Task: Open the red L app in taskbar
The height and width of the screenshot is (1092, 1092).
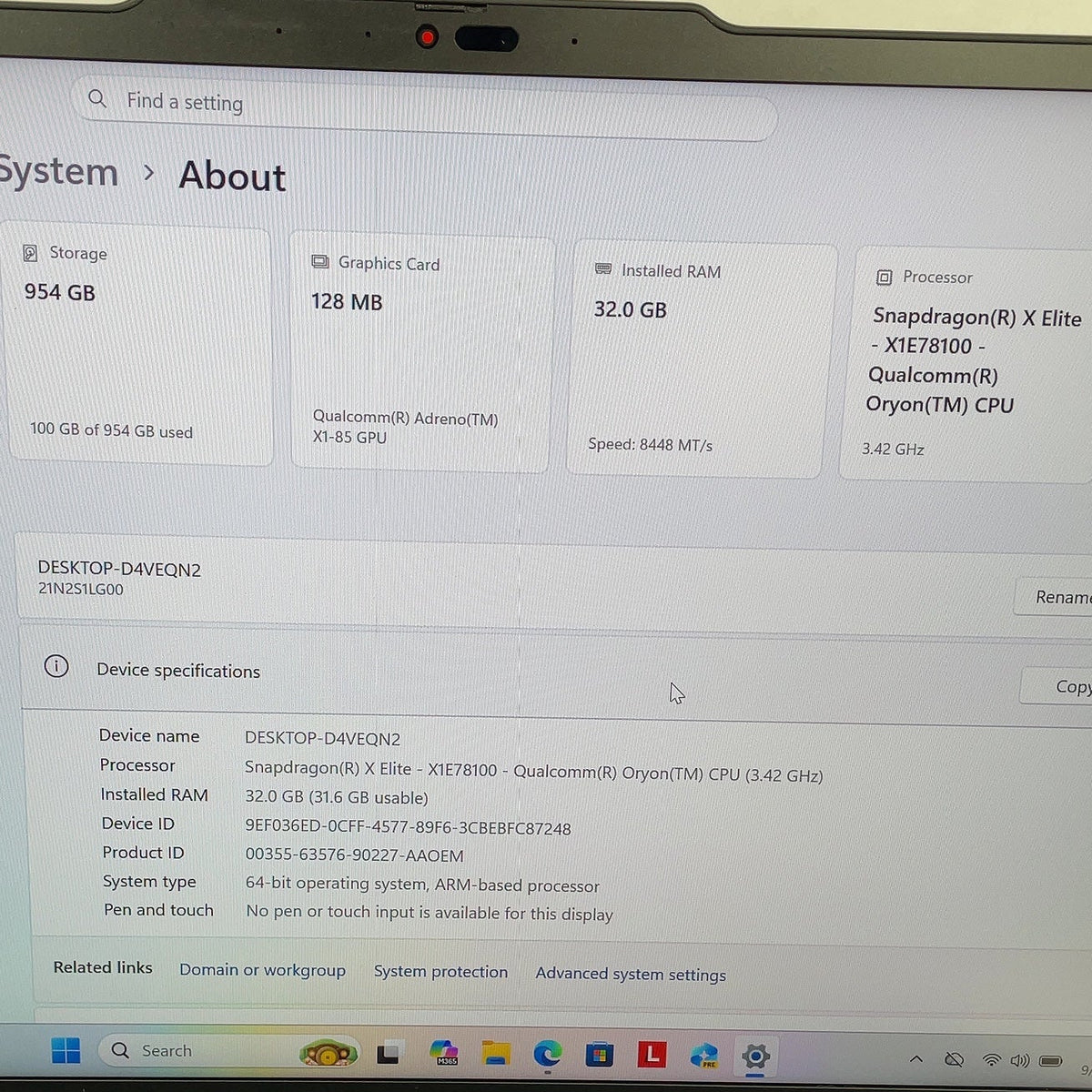Action: coord(650,1056)
